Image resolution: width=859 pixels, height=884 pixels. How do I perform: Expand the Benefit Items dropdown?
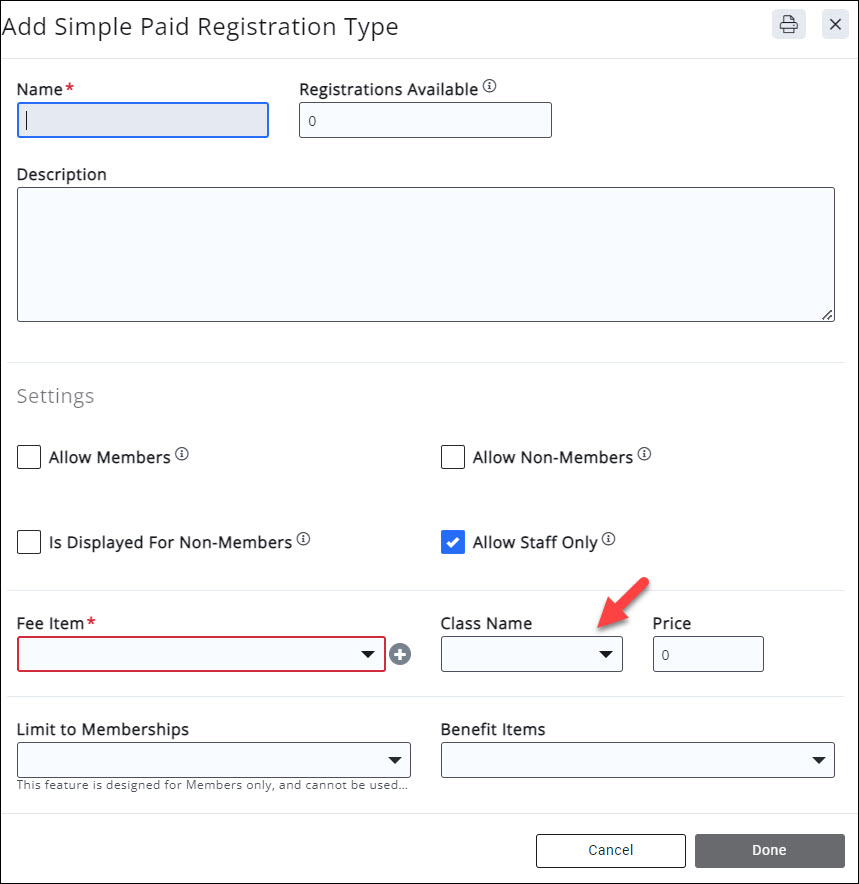[637, 760]
